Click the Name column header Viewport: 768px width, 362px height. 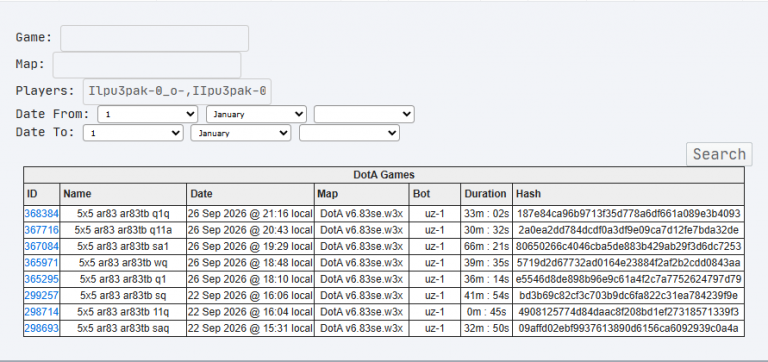point(123,194)
